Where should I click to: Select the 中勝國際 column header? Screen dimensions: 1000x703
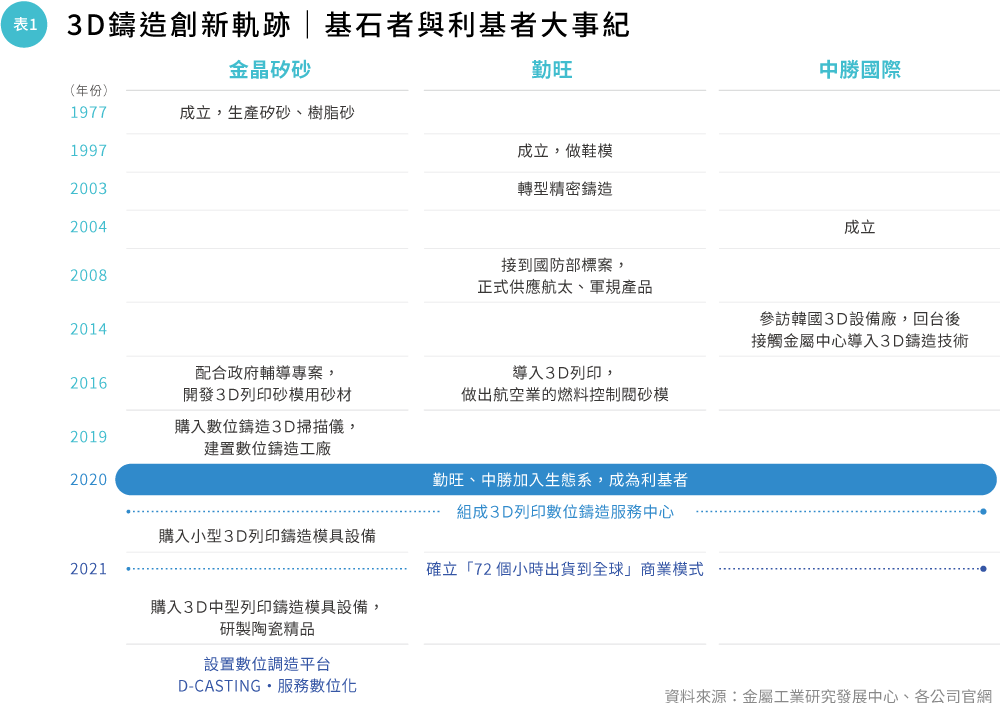point(859,70)
